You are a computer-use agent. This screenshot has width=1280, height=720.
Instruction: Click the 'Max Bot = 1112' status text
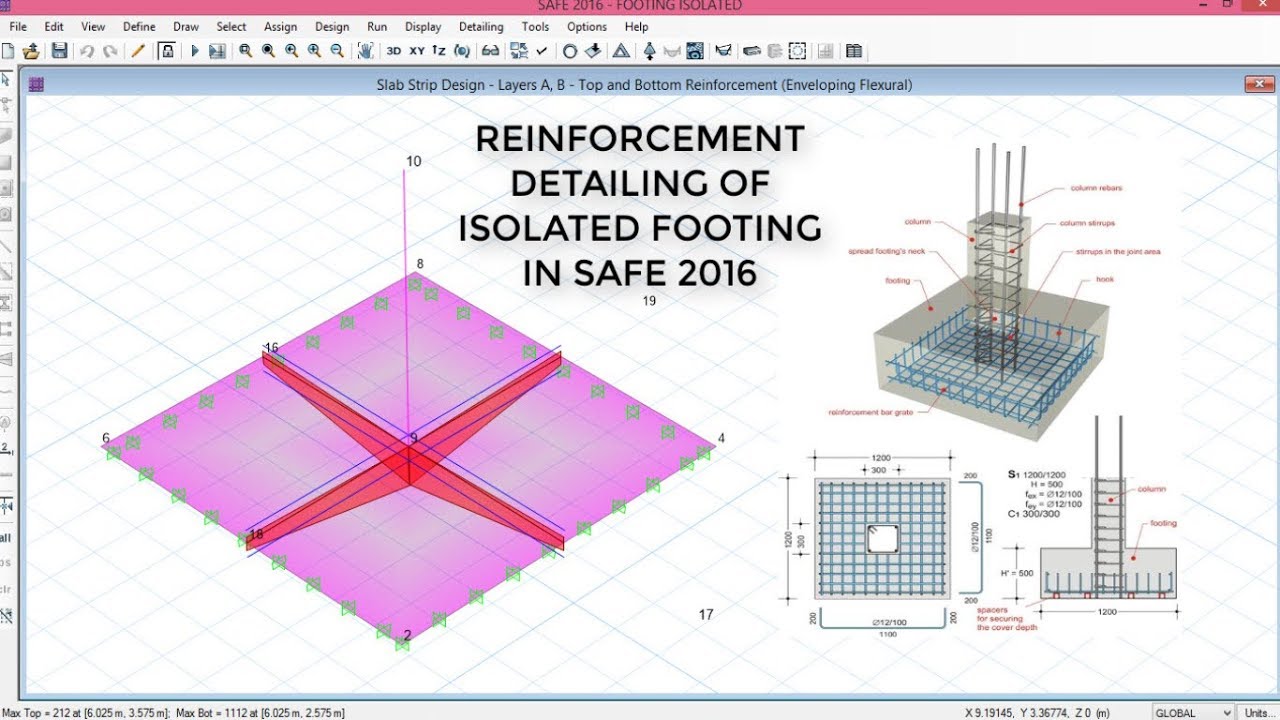[260, 713]
